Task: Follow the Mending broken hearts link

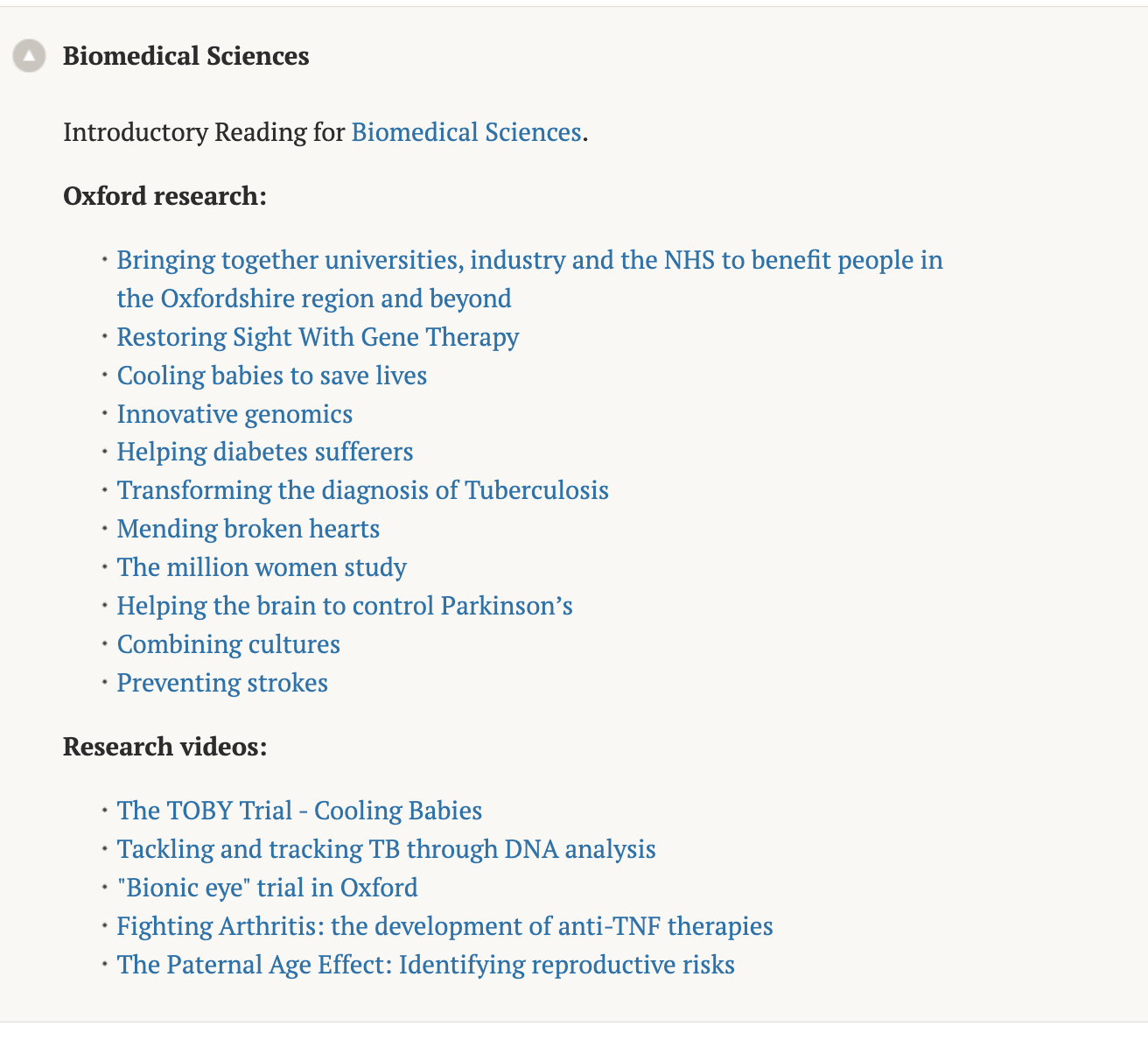Action: click(248, 529)
